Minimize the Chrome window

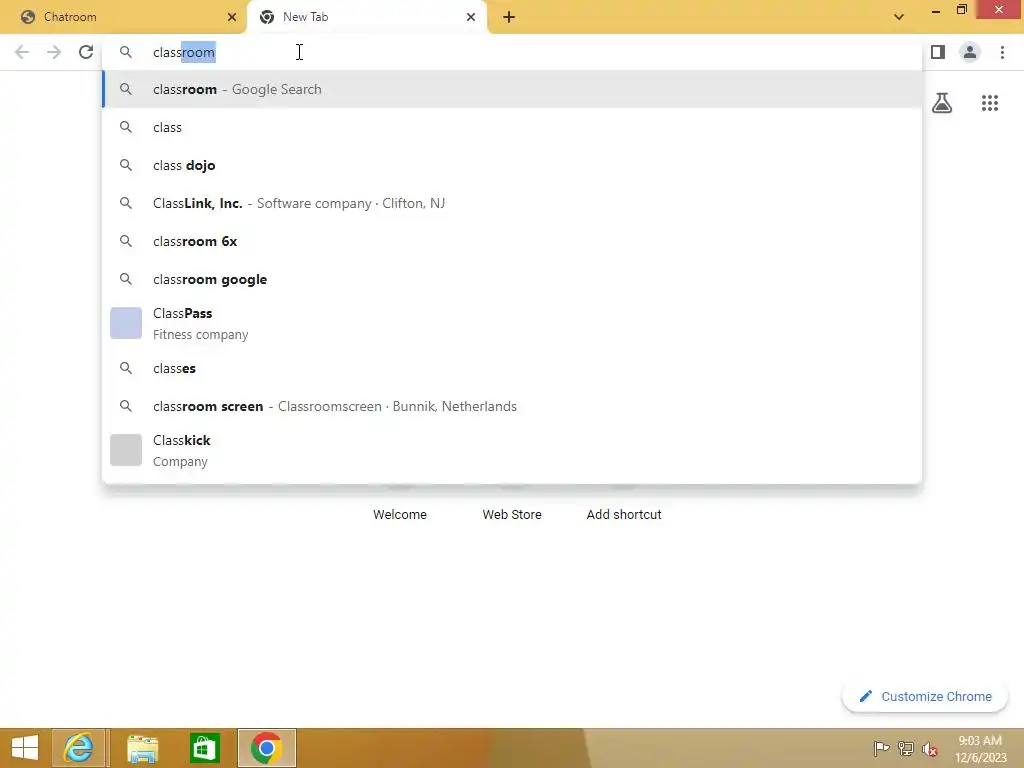[936, 10]
